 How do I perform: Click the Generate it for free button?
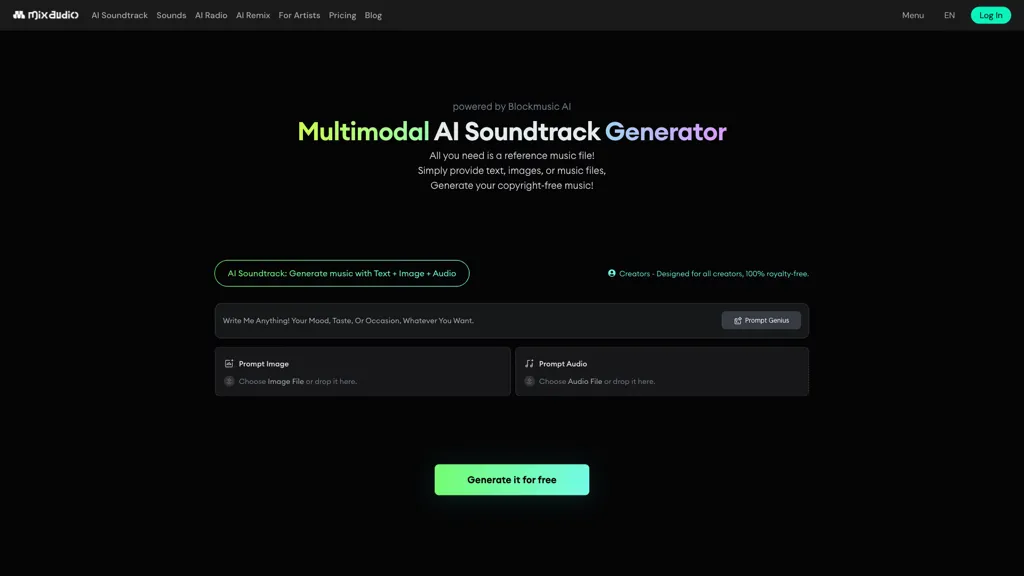(x=511, y=479)
